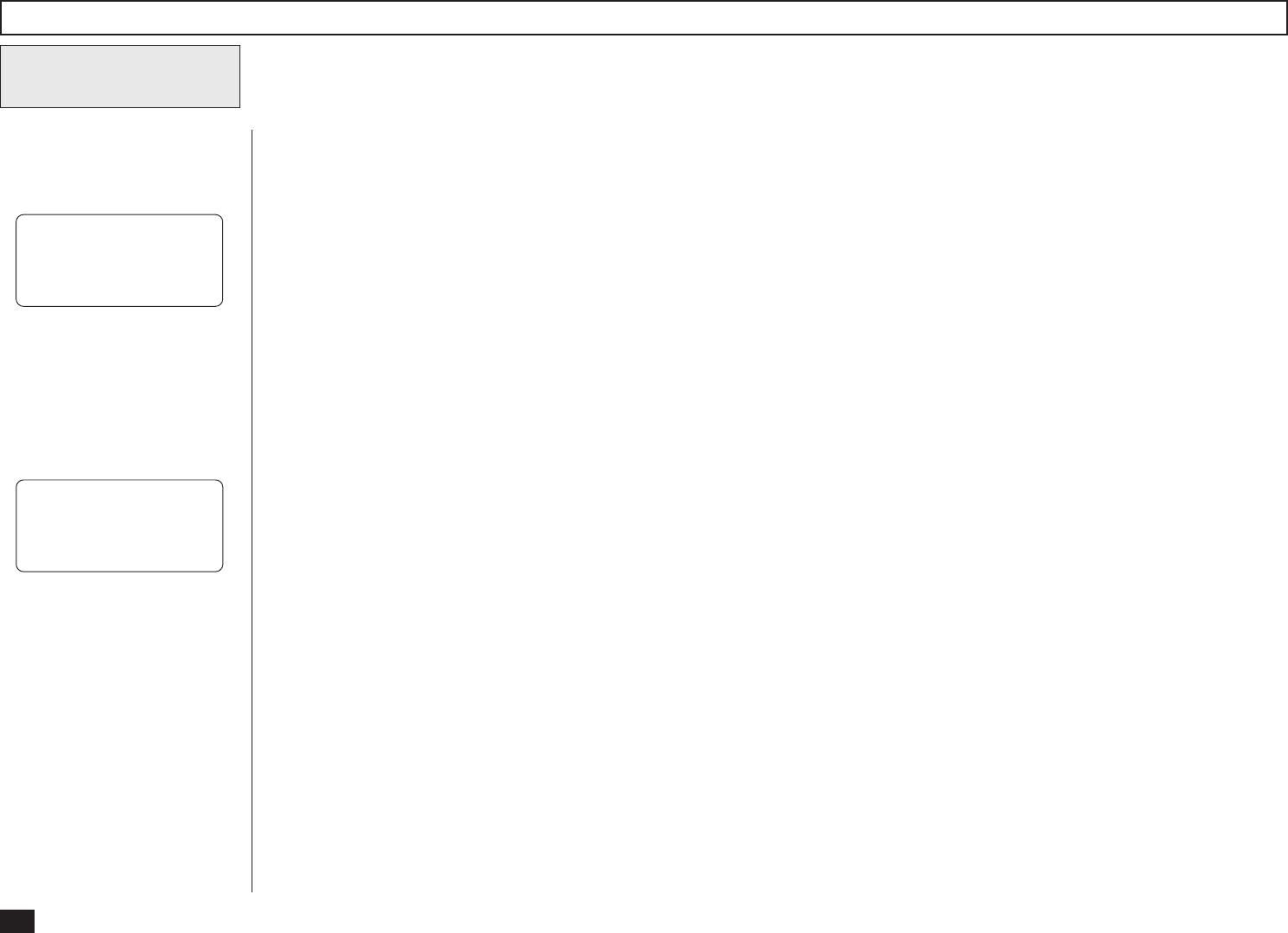
Task: Click the outline of the upper rounded box
Action: point(119,215)
